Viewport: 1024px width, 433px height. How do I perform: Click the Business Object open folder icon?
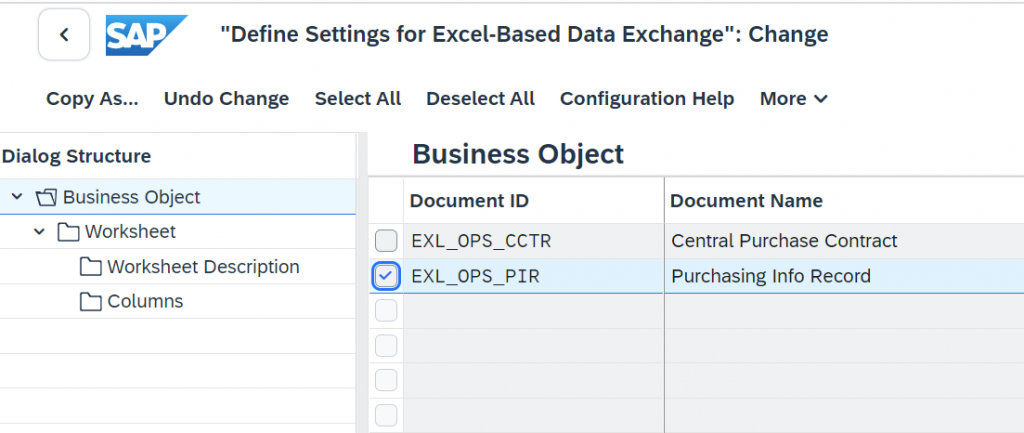[47, 197]
